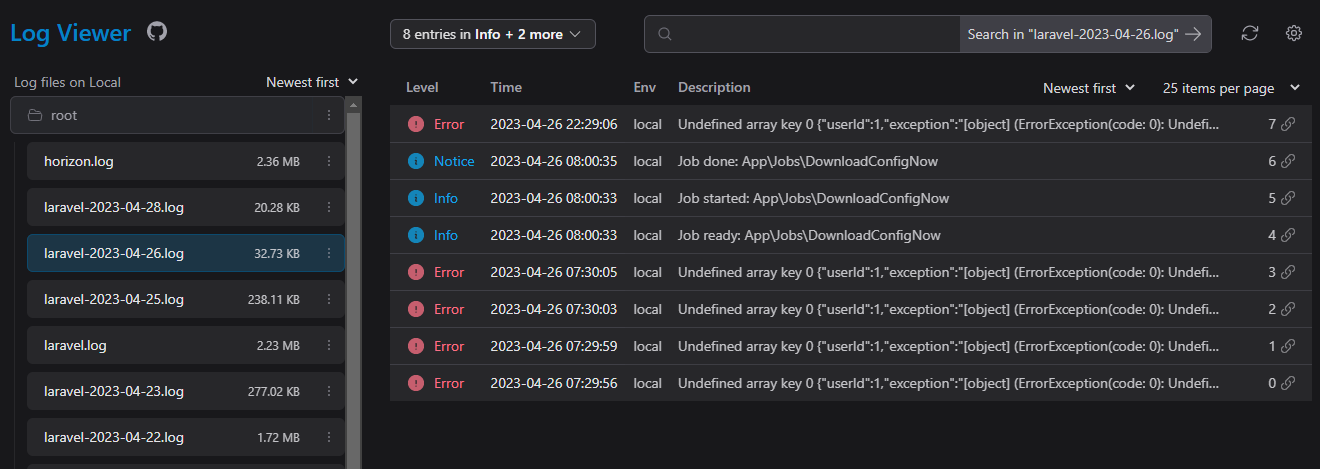This screenshot has height=469, width=1320.
Task: Click the Level column header
Action: [x=422, y=88]
